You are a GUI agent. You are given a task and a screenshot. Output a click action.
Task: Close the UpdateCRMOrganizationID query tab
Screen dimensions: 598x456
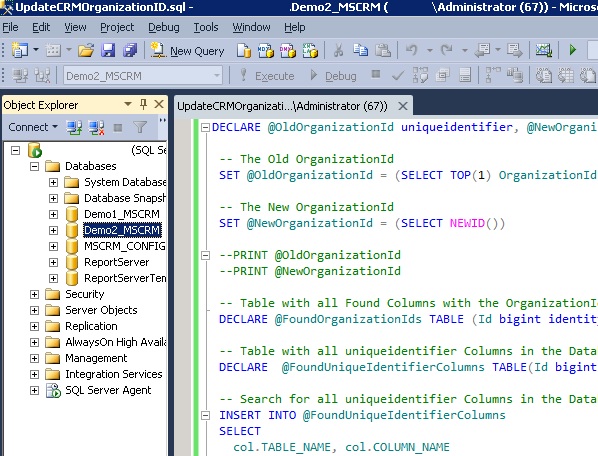tap(403, 106)
